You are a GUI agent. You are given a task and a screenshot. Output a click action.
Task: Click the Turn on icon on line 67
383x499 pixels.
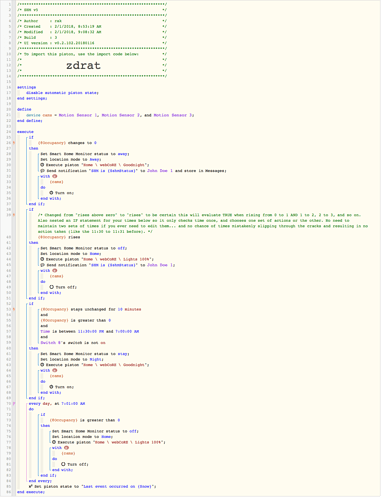(x=51, y=387)
